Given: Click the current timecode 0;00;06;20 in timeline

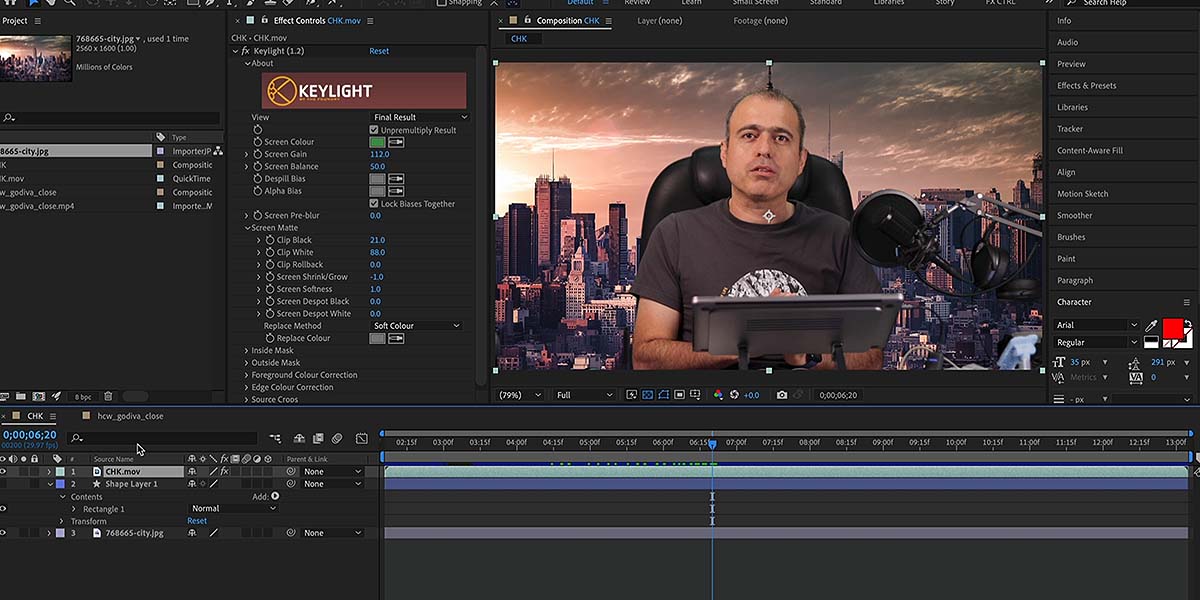Looking at the screenshot, I should pos(29,435).
